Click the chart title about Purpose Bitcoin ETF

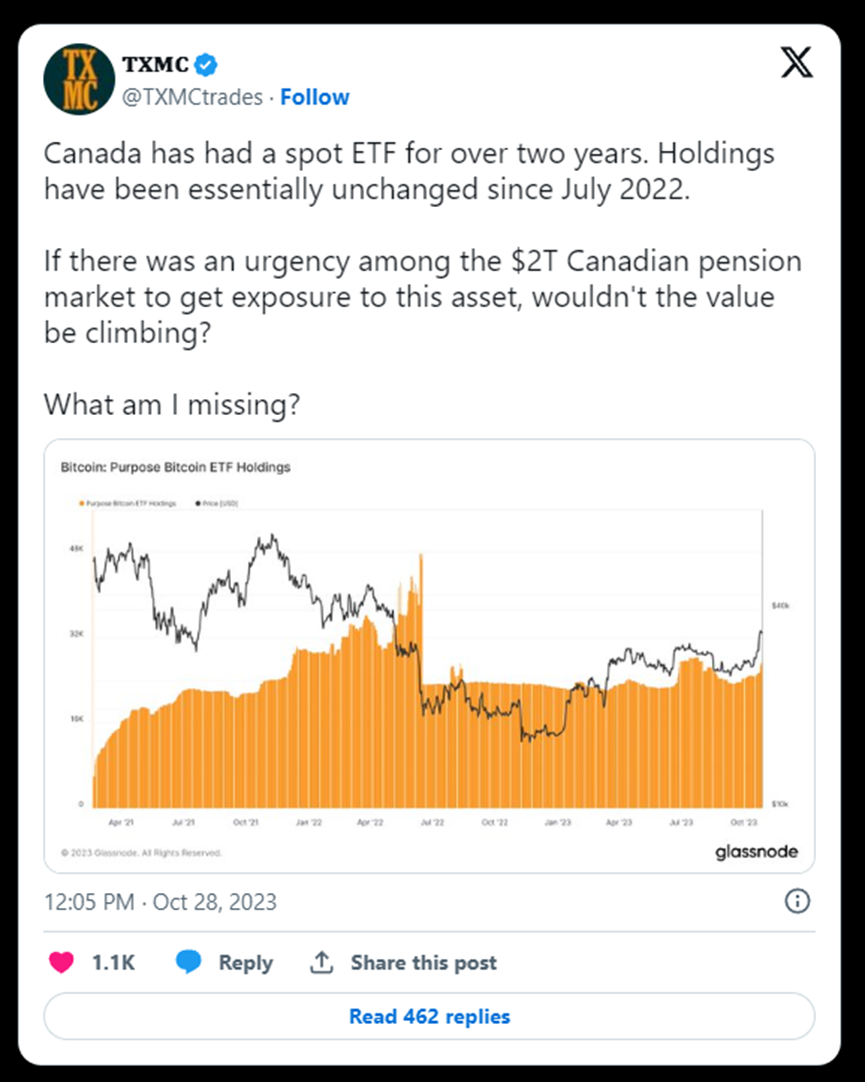tap(175, 467)
